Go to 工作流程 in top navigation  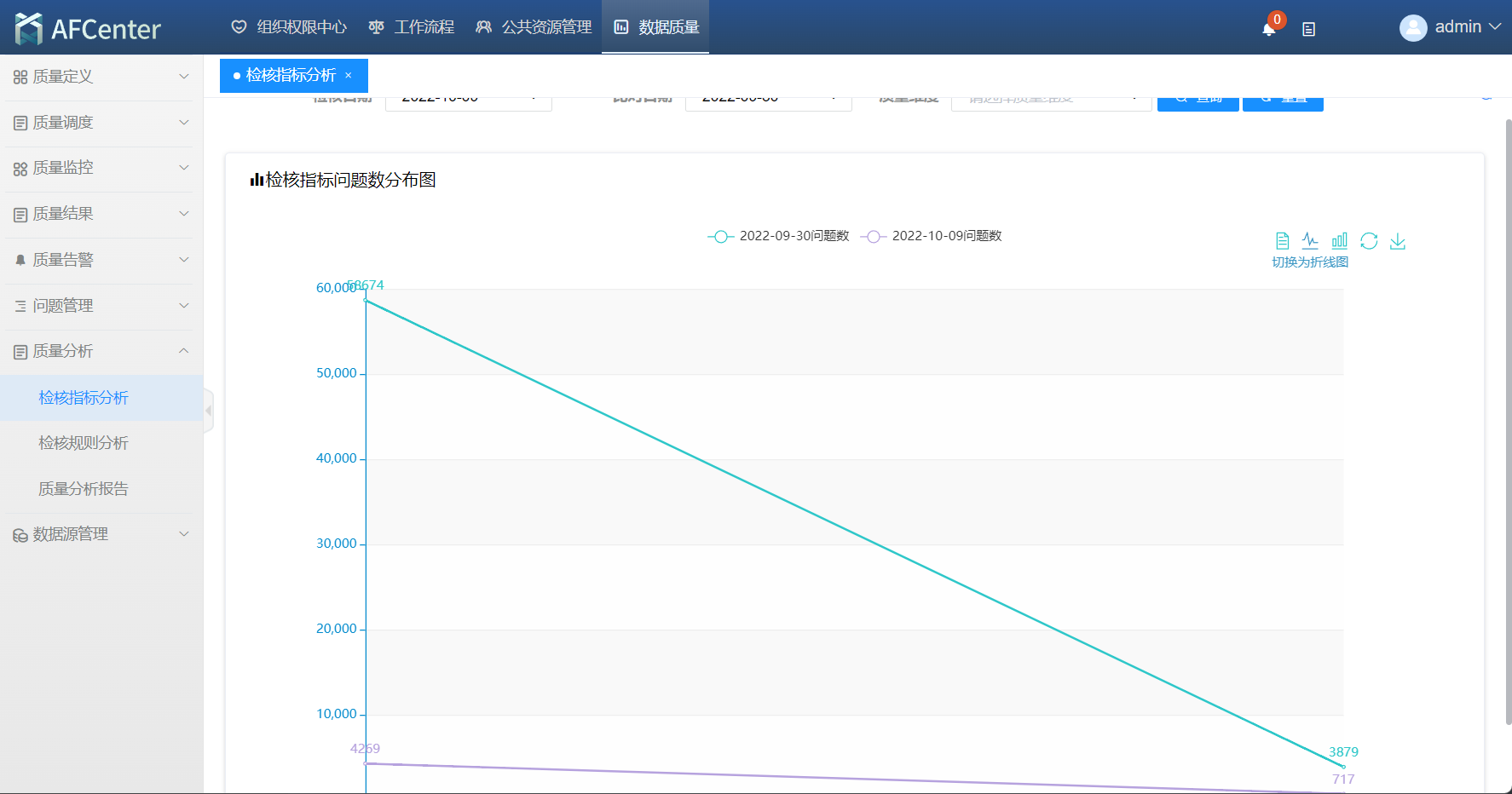pos(412,27)
